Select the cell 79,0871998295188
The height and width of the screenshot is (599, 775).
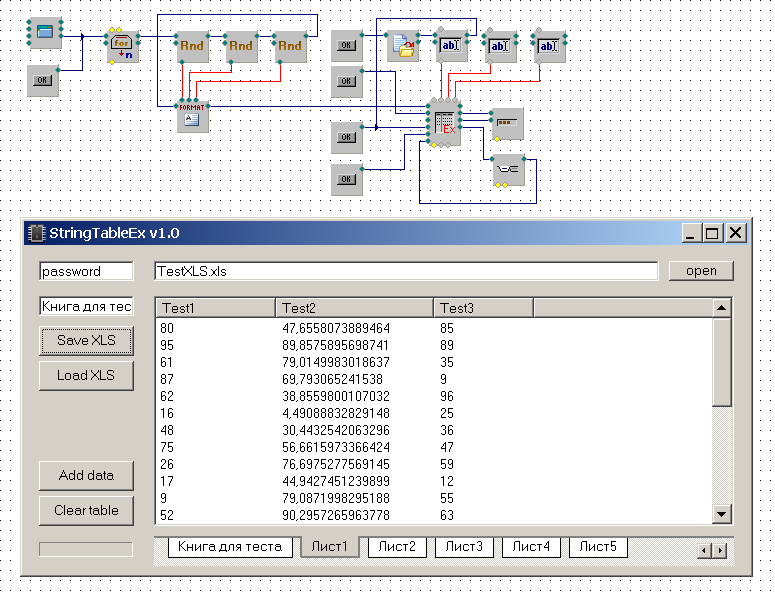coord(336,498)
